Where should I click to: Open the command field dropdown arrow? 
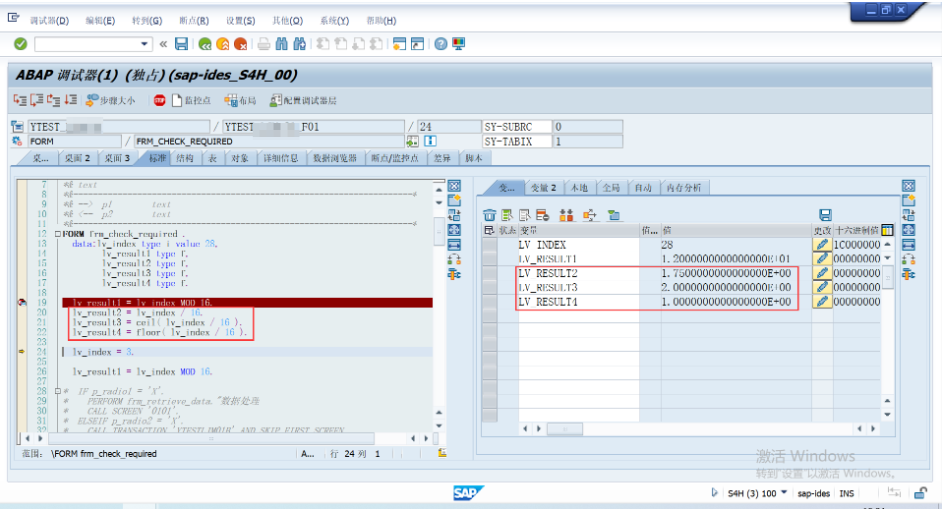pos(144,44)
